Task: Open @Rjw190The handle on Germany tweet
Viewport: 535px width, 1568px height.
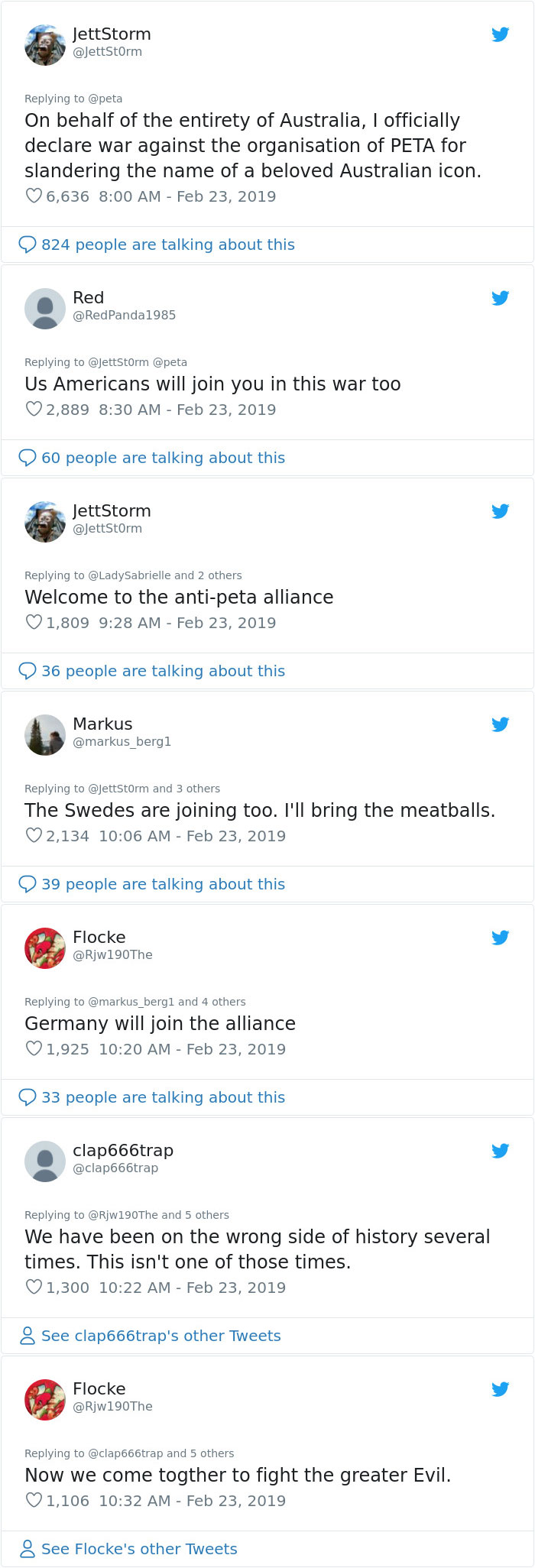Action: (x=112, y=954)
